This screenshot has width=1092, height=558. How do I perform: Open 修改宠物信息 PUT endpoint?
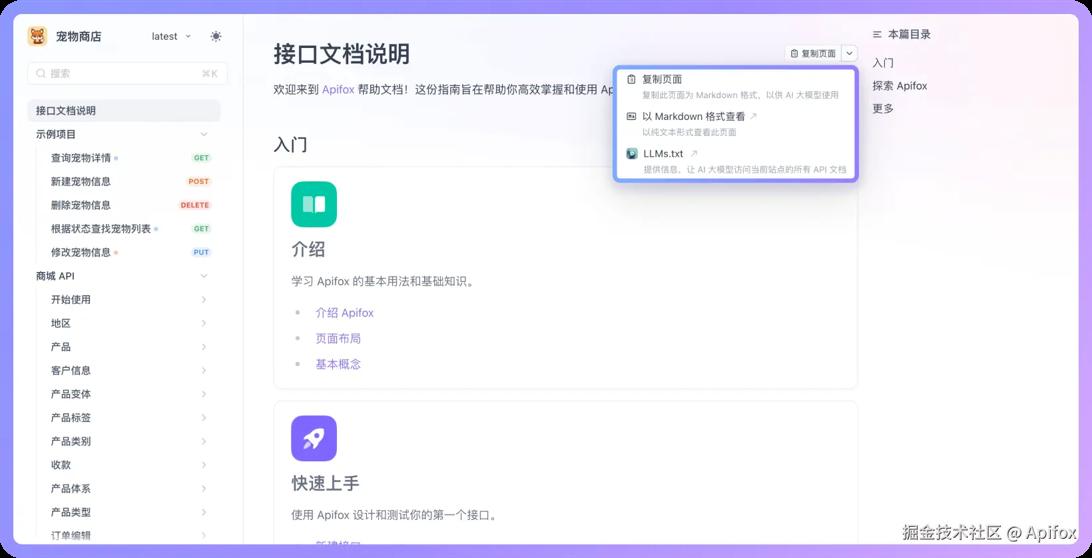click(x=124, y=252)
